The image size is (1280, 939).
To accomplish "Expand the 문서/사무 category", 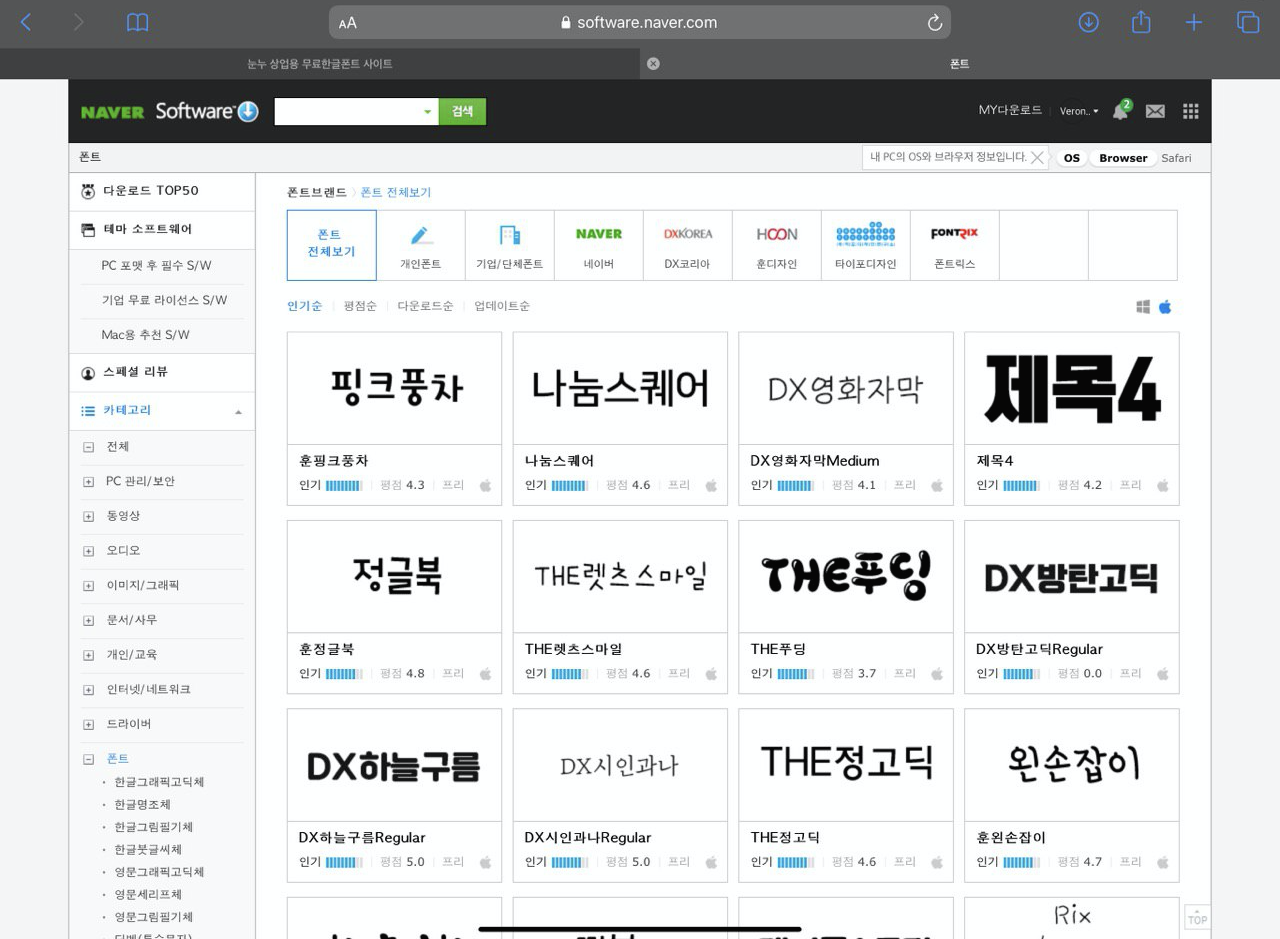I will [x=89, y=621].
